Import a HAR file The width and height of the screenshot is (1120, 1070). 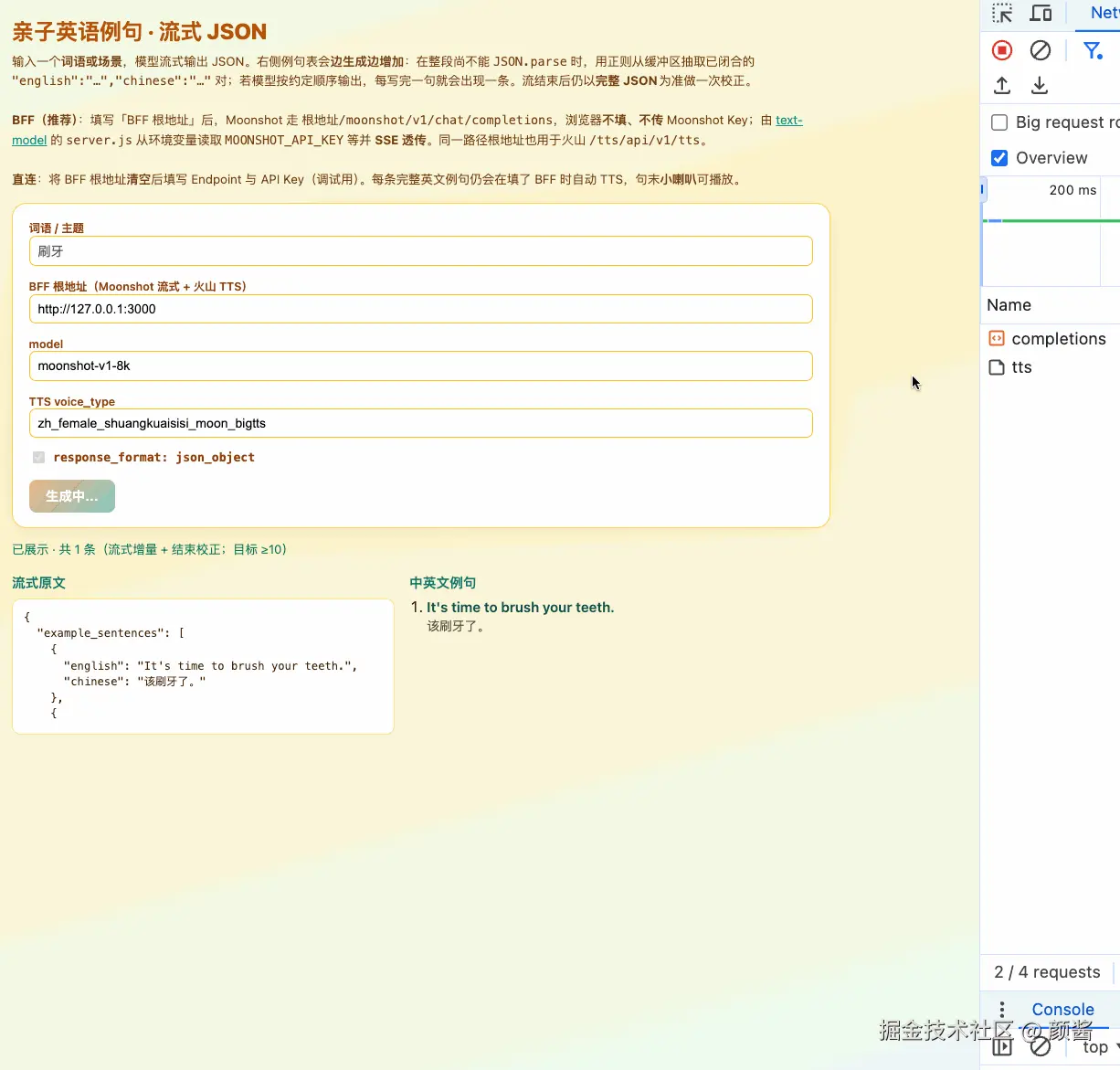[1001, 85]
